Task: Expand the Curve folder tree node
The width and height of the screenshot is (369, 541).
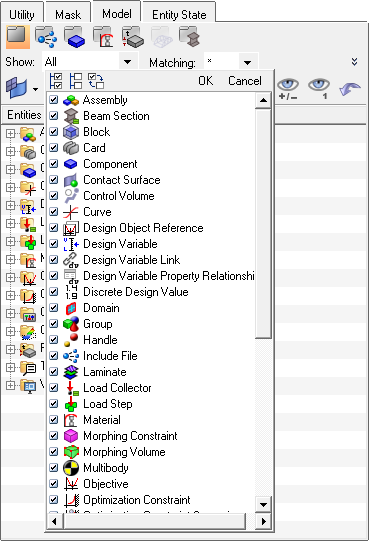Action: coord(10,187)
